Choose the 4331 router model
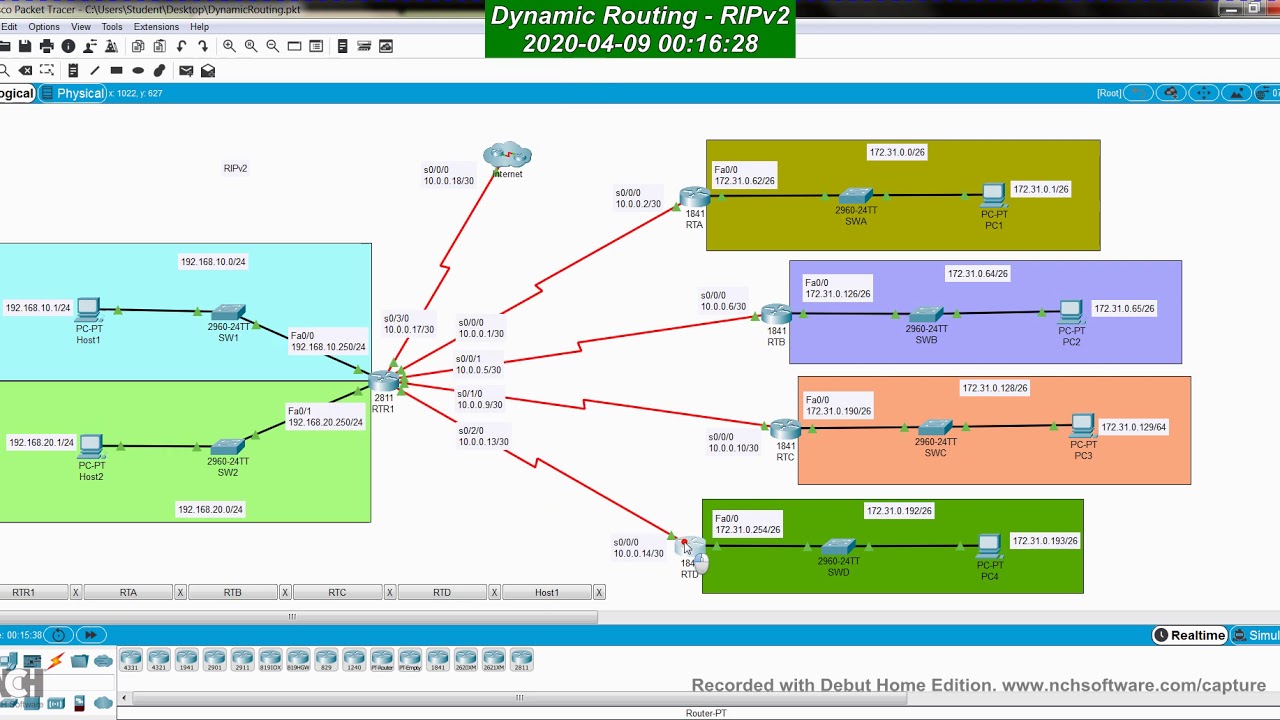The width and height of the screenshot is (1280, 720). [131, 660]
